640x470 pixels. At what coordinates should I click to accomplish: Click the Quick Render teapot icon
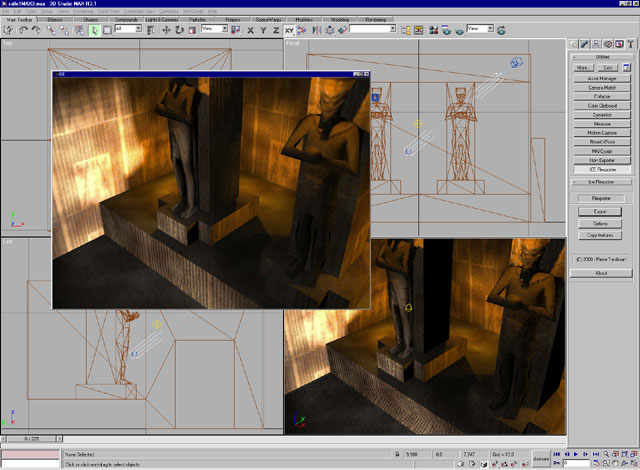[x=460, y=30]
